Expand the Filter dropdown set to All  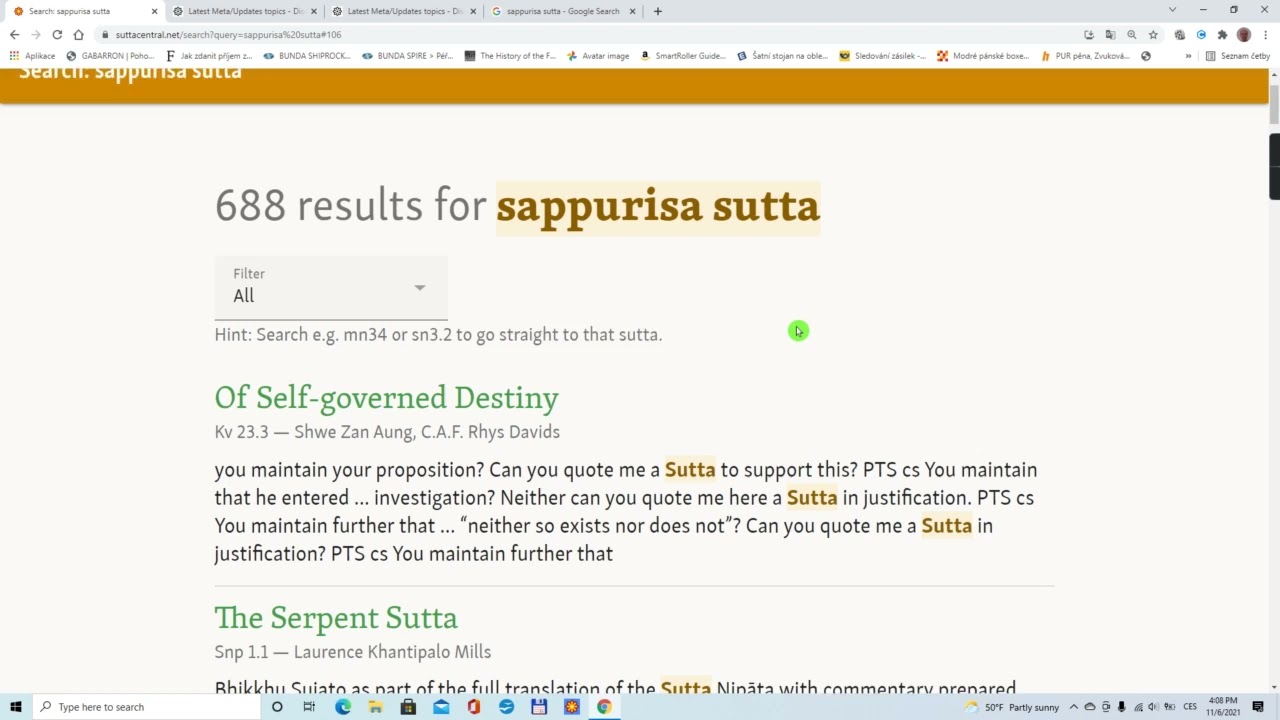[x=330, y=288]
